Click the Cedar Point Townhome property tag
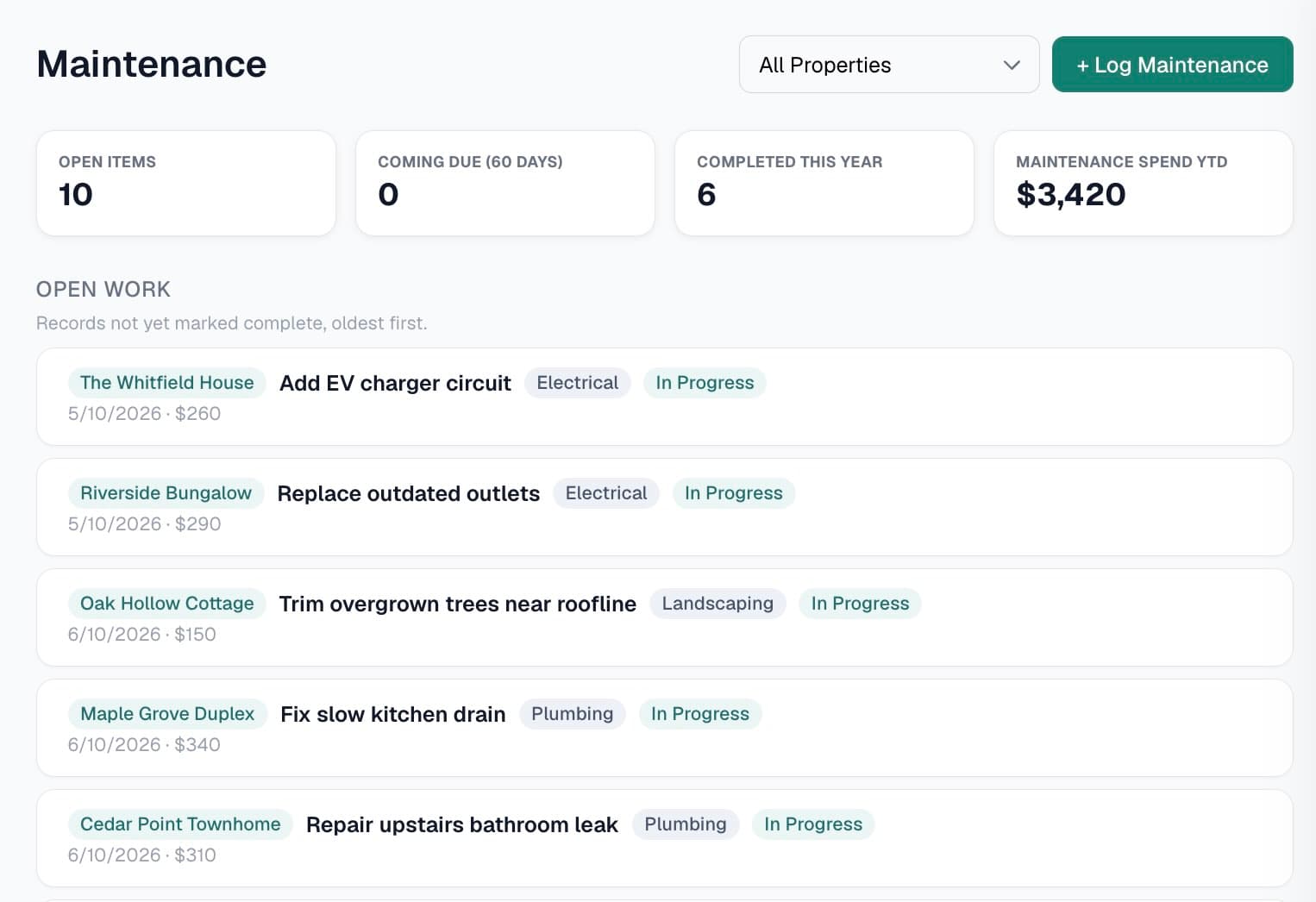 180,824
